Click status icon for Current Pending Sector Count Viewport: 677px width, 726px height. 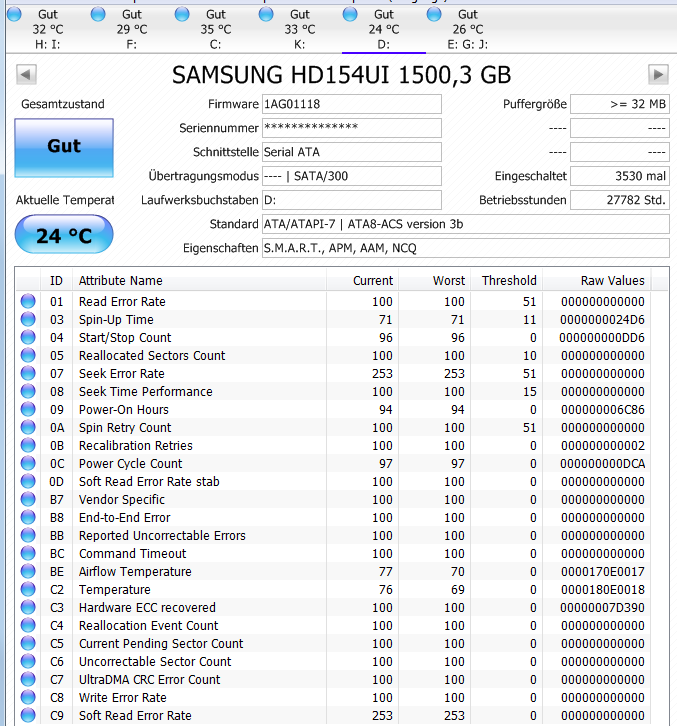(28, 644)
